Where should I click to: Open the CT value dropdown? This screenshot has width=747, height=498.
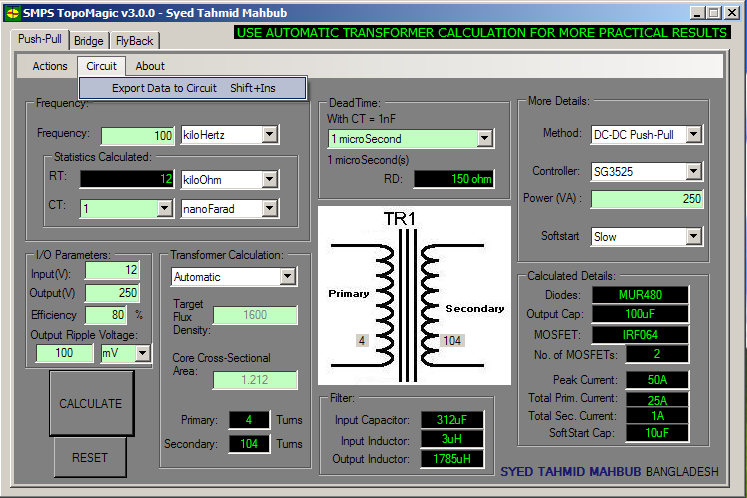[164, 208]
